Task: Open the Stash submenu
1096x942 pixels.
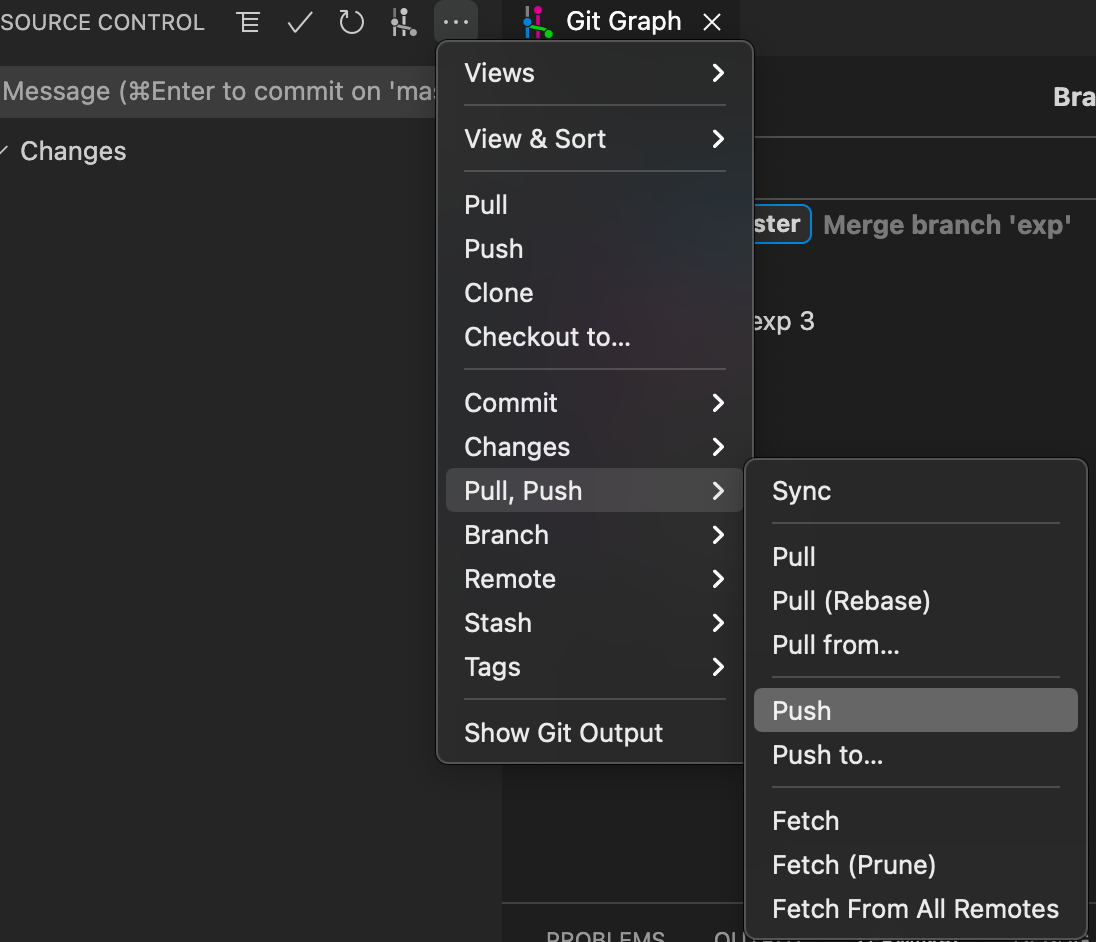Action: [x=594, y=623]
